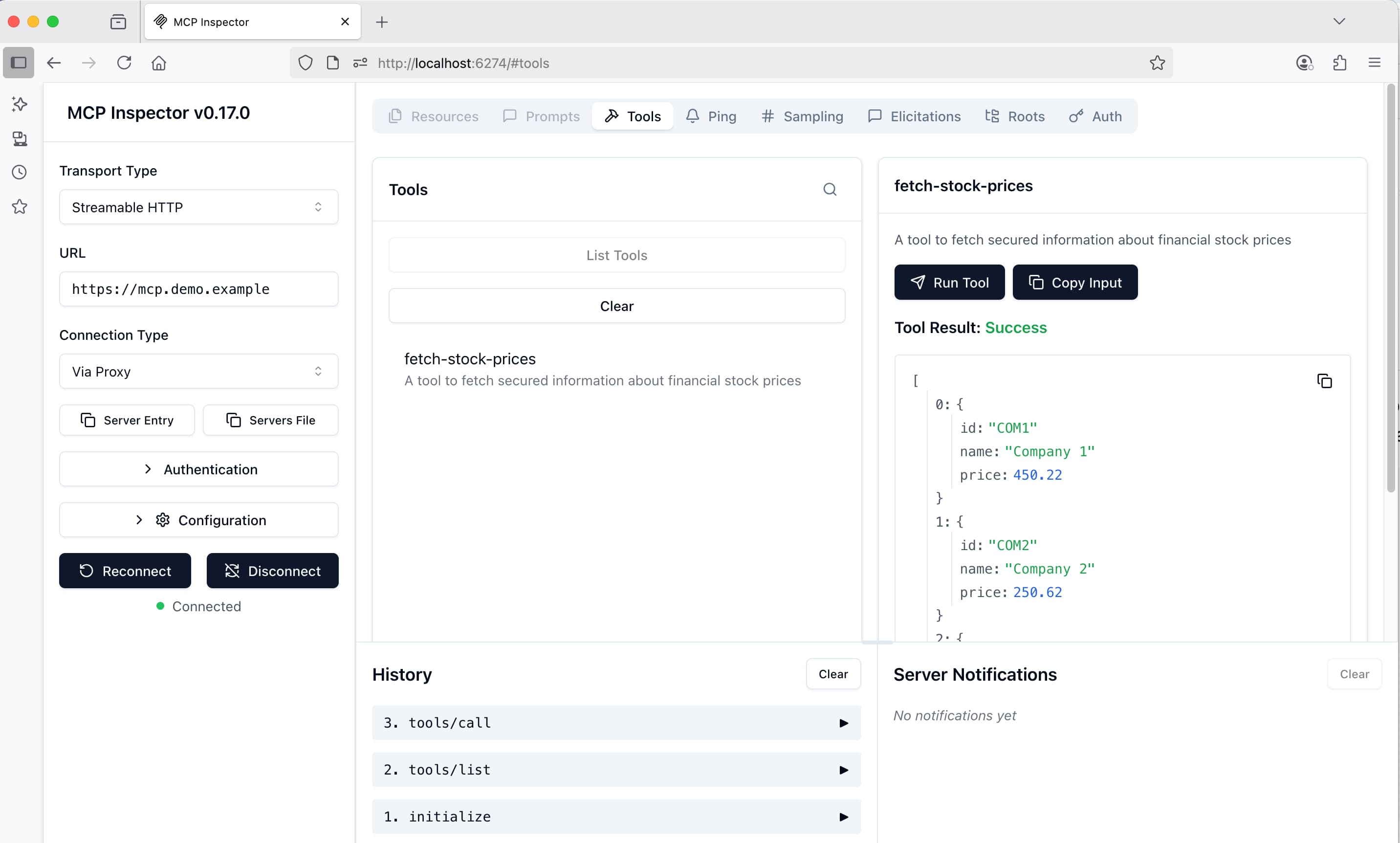The height and width of the screenshot is (843, 1400).
Task: Switch to the Auth tab
Action: [1095, 116]
